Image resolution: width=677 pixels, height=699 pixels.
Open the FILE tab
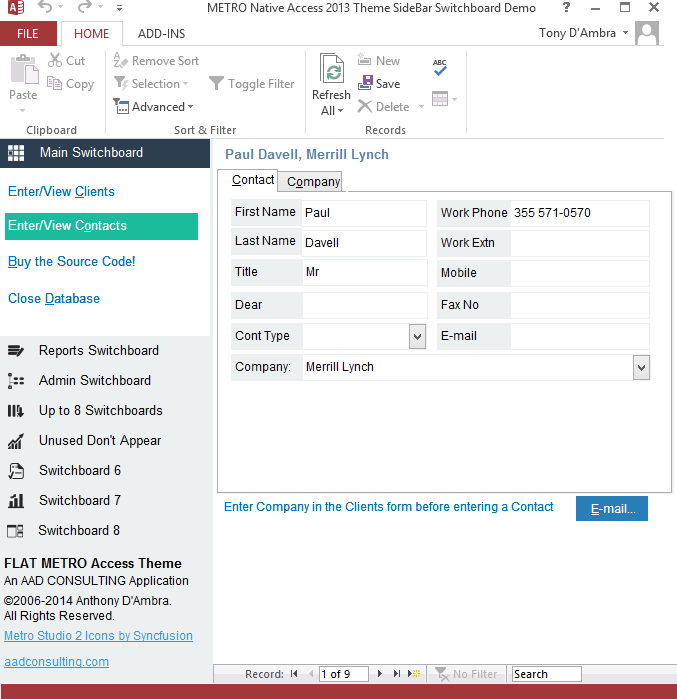(28, 33)
